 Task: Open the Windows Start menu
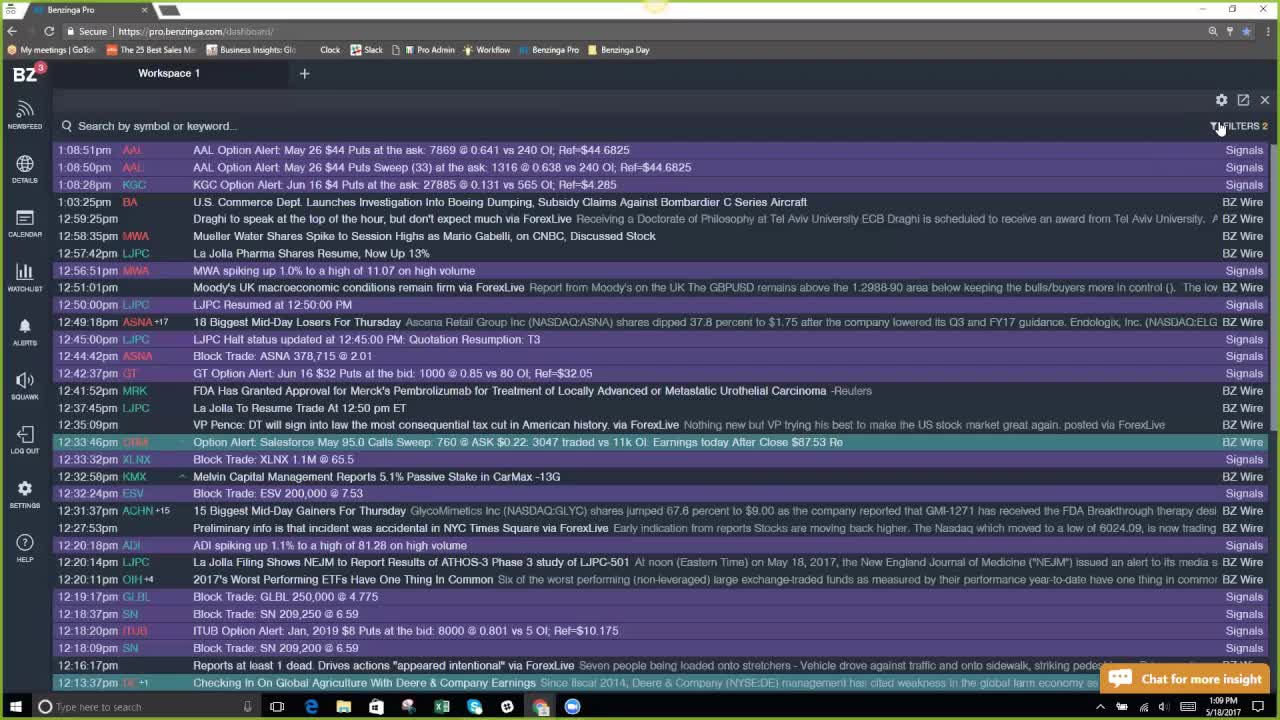[16, 707]
